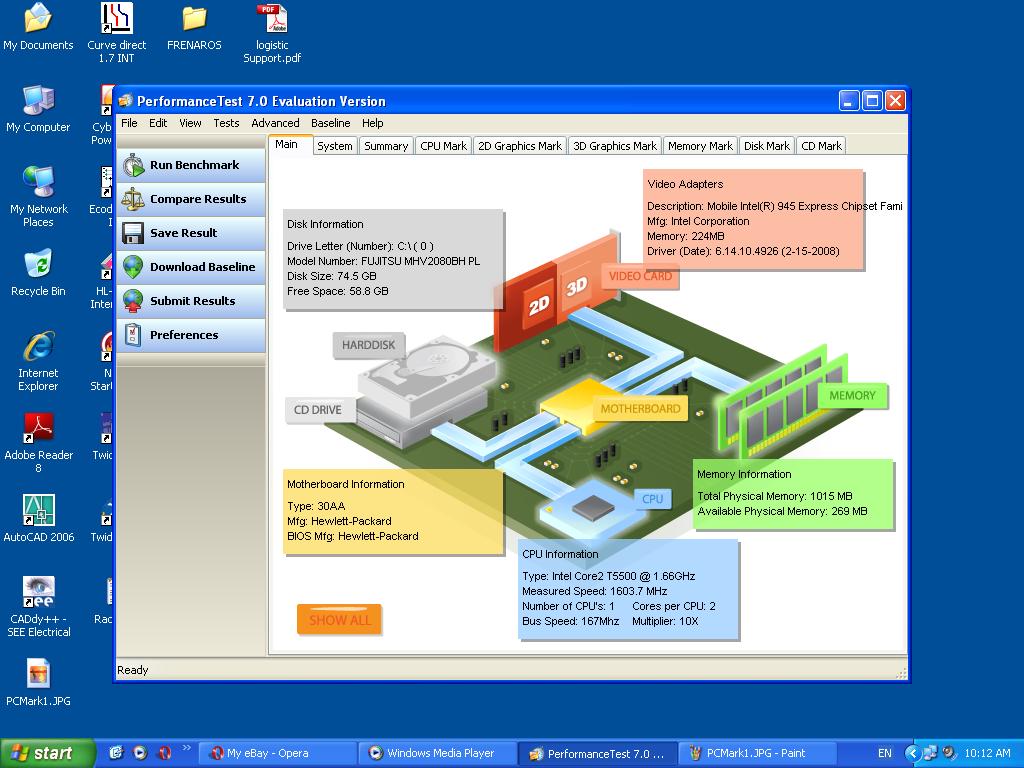Viewport: 1024px width, 768px height.
Task: Open the 2D Graphics Mark tab
Action: click(x=520, y=146)
